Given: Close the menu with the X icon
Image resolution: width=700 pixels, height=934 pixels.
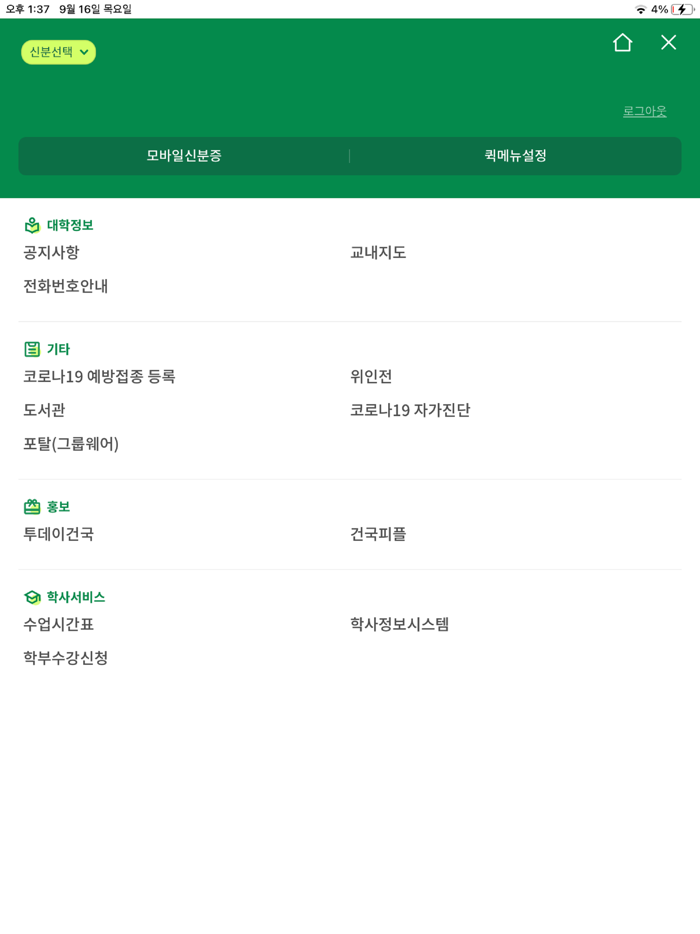Looking at the screenshot, I should click(668, 43).
